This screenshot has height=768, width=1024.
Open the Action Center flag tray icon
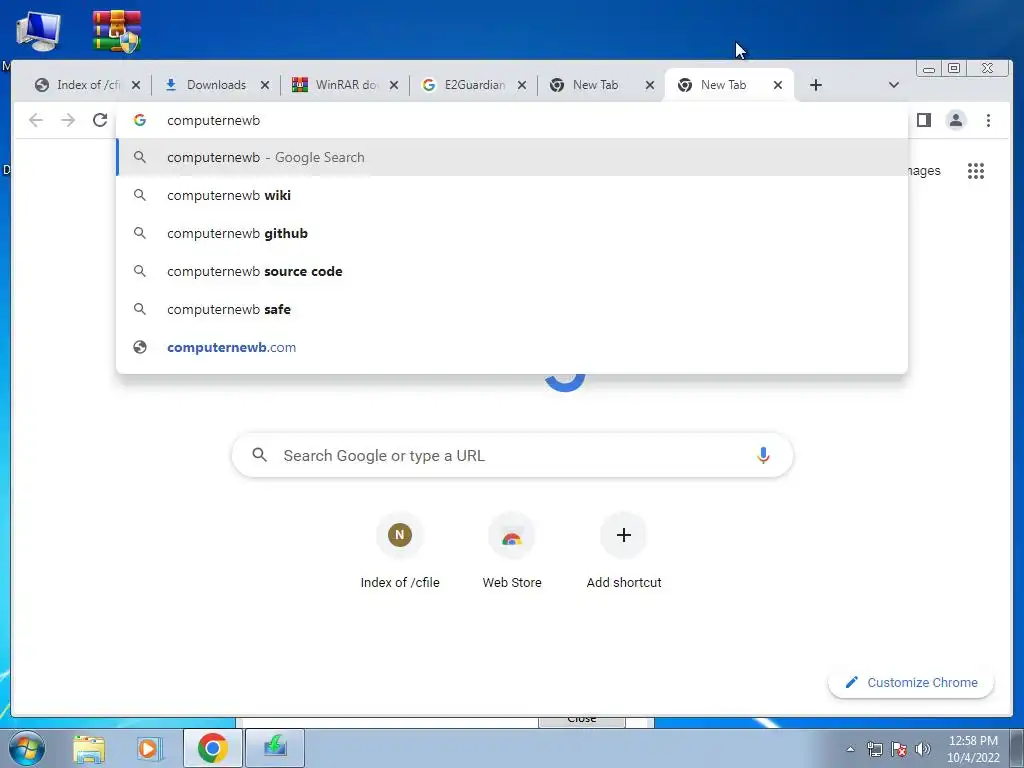tap(899, 749)
